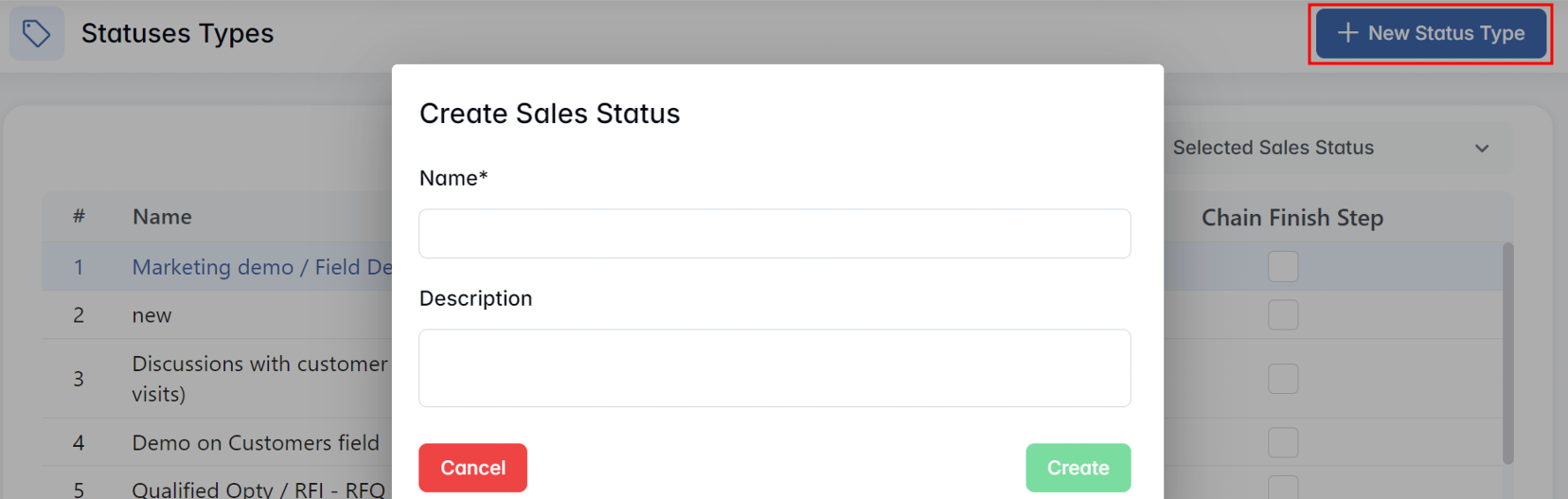Viewport: 1568px width, 499px height.
Task: Click the Name column header
Action: coord(162,217)
